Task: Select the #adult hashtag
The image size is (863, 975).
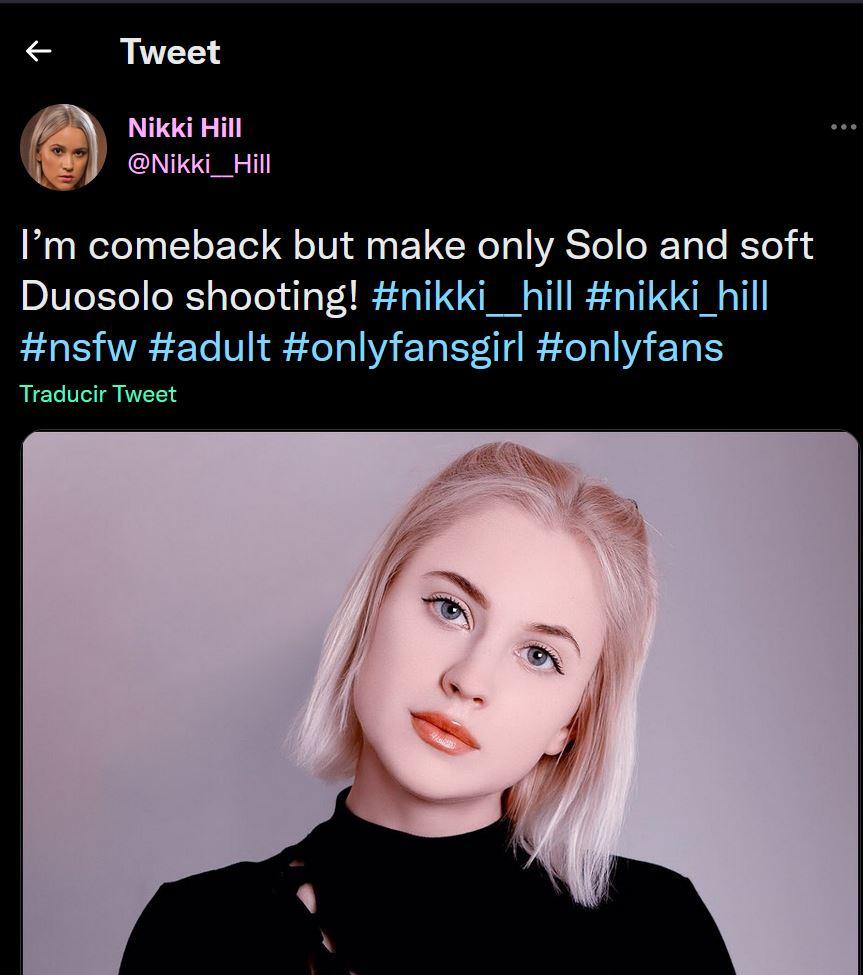Action: (209, 347)
